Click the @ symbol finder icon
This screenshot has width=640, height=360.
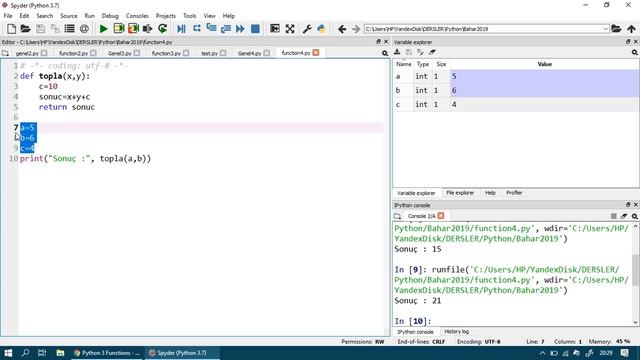coord(84,29)
